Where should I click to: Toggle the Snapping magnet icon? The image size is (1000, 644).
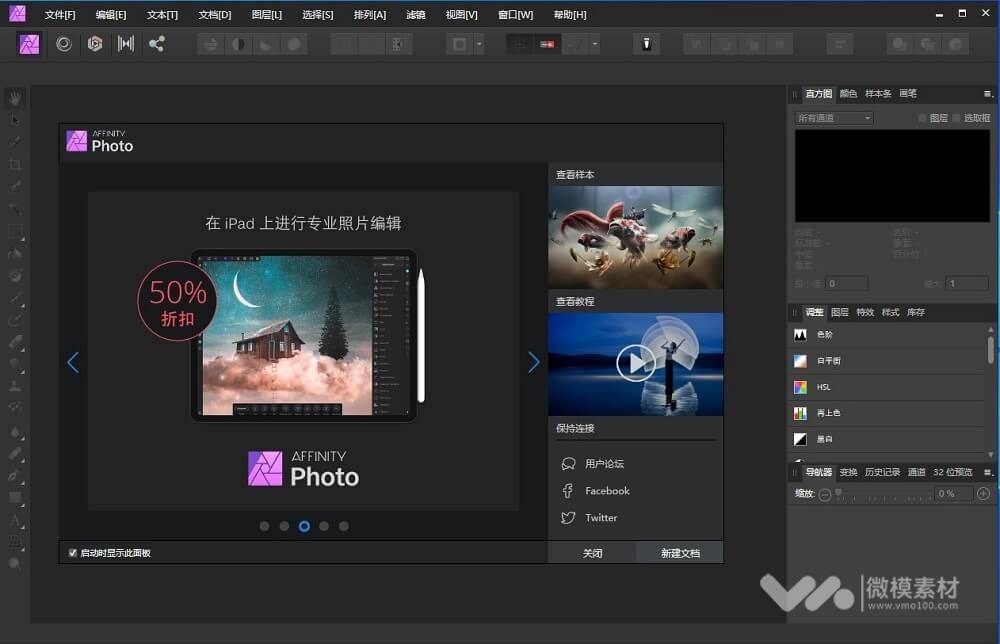coord(547,44)
